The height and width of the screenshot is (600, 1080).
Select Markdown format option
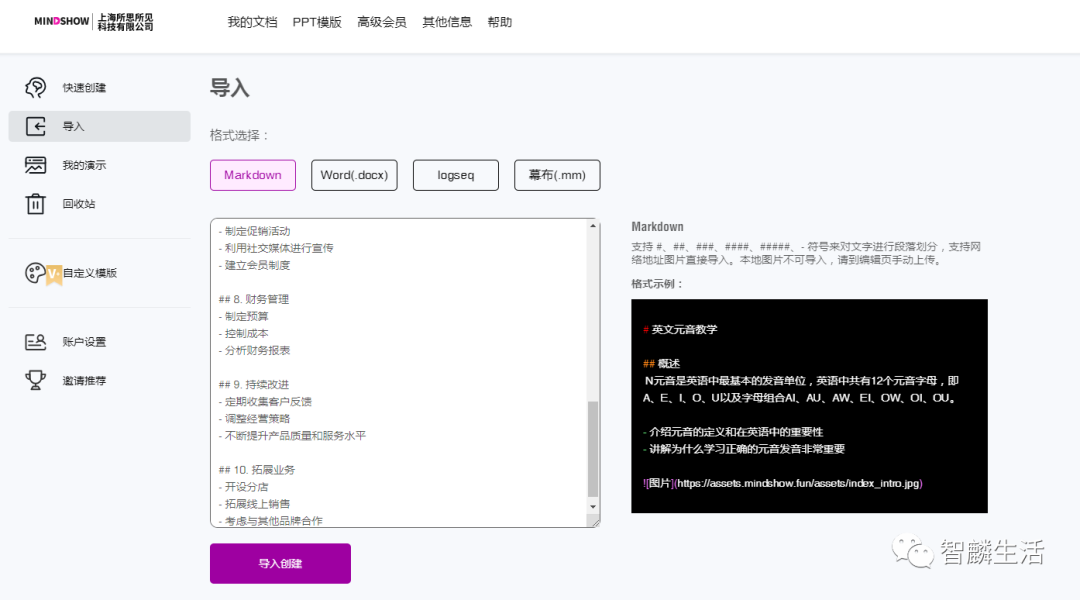pos(253,175)
